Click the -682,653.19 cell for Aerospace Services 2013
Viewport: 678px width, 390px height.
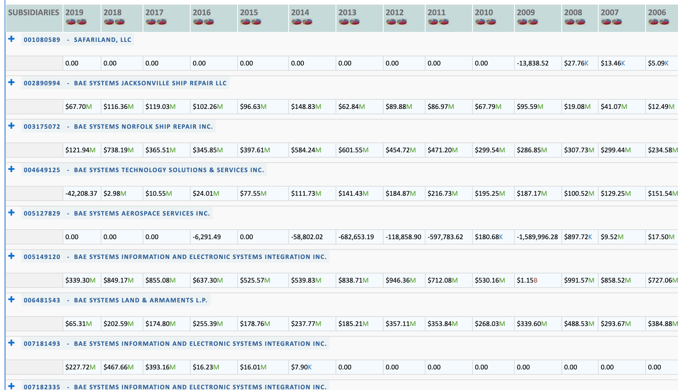point(359,237)
